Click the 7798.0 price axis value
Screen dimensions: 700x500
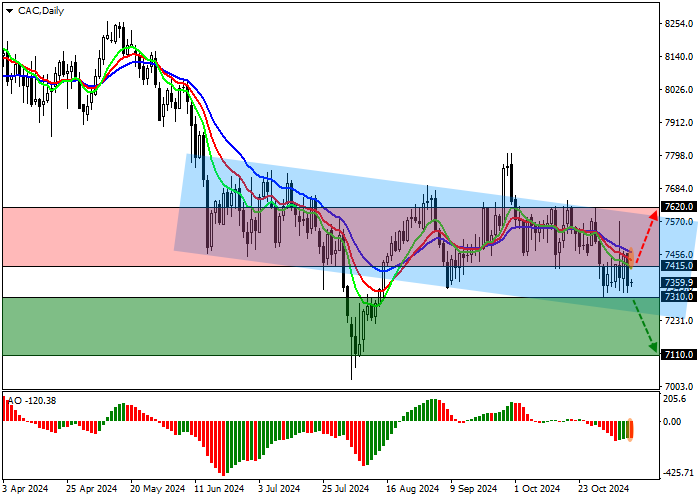coord(679,156)
